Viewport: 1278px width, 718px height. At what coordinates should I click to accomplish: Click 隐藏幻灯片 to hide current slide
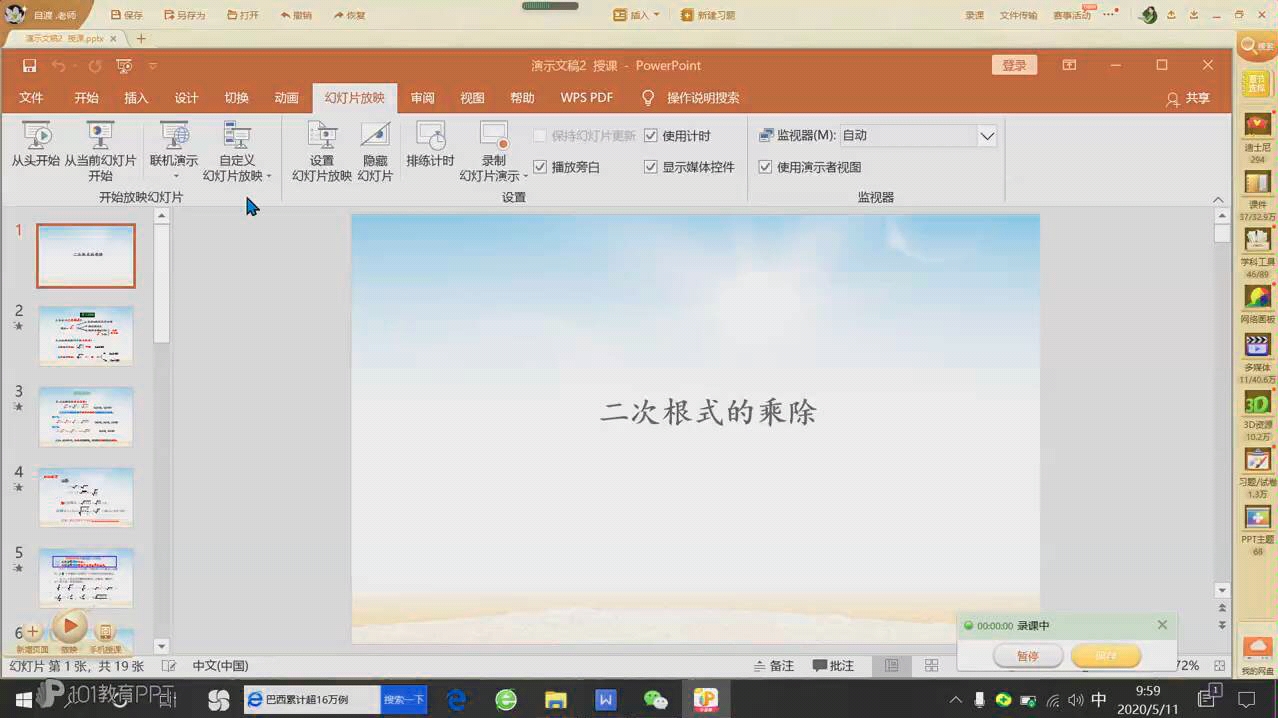pos(375,148)
